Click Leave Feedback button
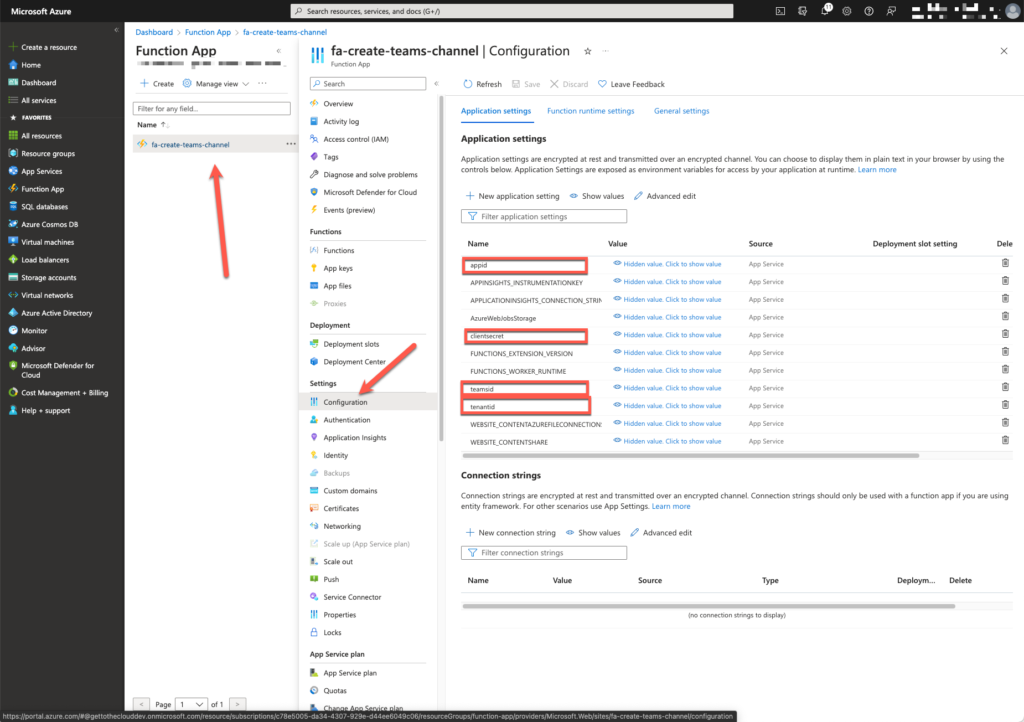Screen dimensions: 1024x722 (632, 84)
